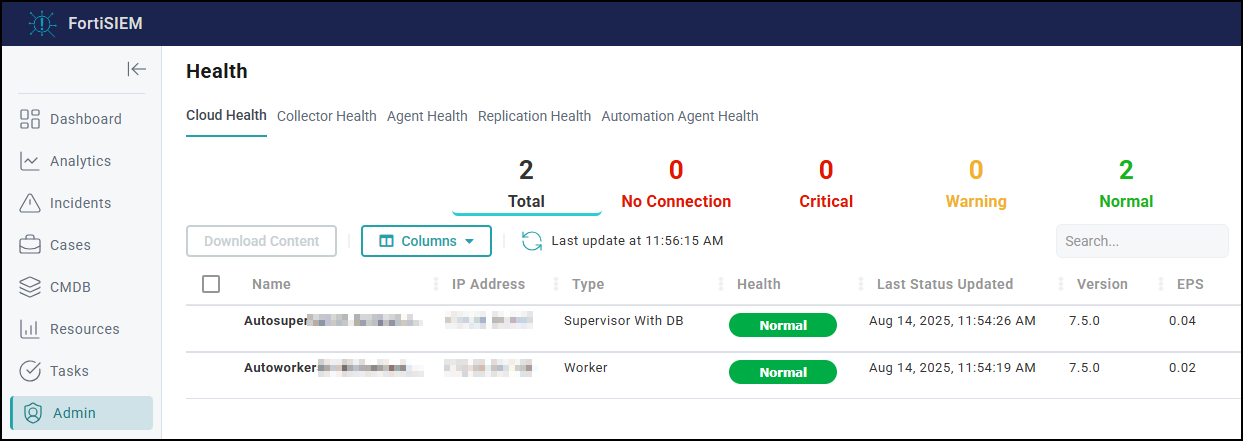
Task: Click the Download Content button
Action: point(261,241)
